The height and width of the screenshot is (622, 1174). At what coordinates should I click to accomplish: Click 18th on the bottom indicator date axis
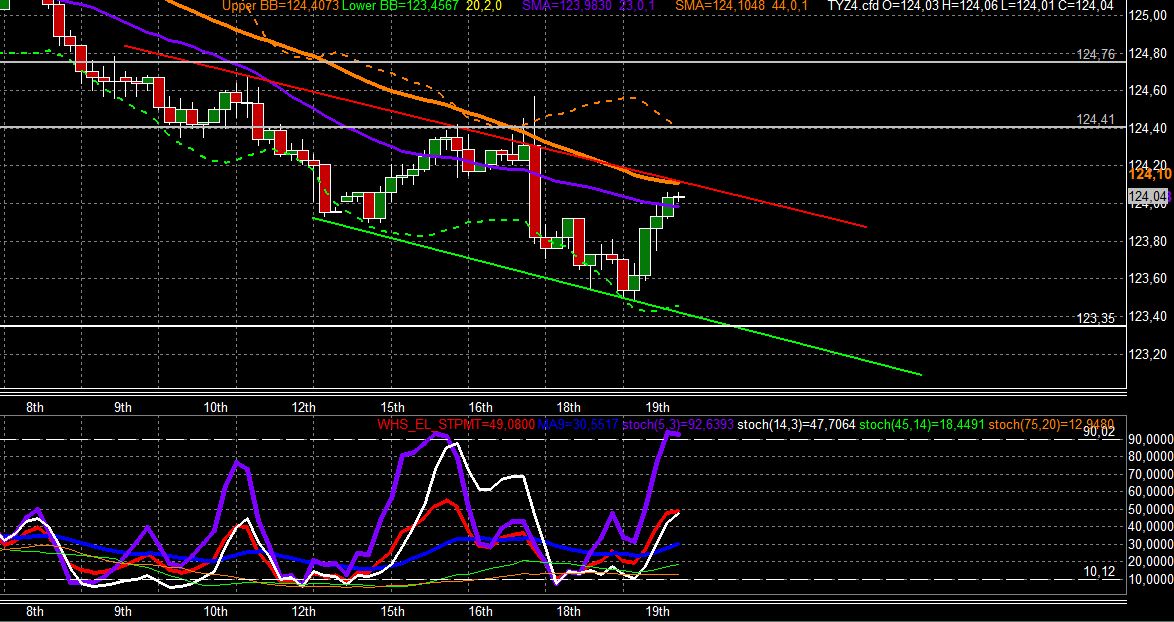point(569,611)
